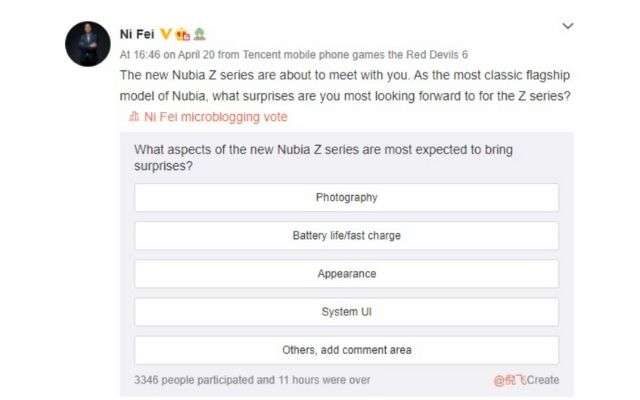
Task: Choose Battery life/fast charge poll option
Action: (x=346, y=236)
